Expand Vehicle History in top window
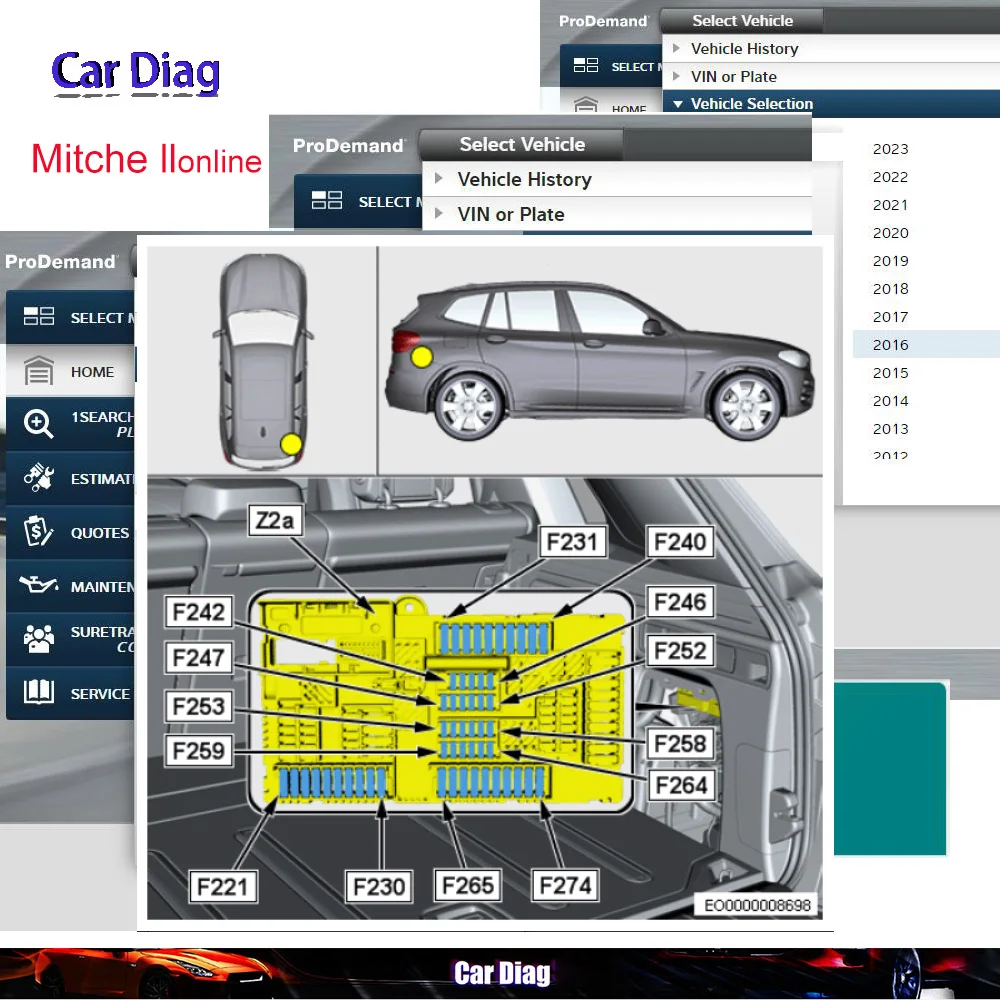 [x=676, y=48]
